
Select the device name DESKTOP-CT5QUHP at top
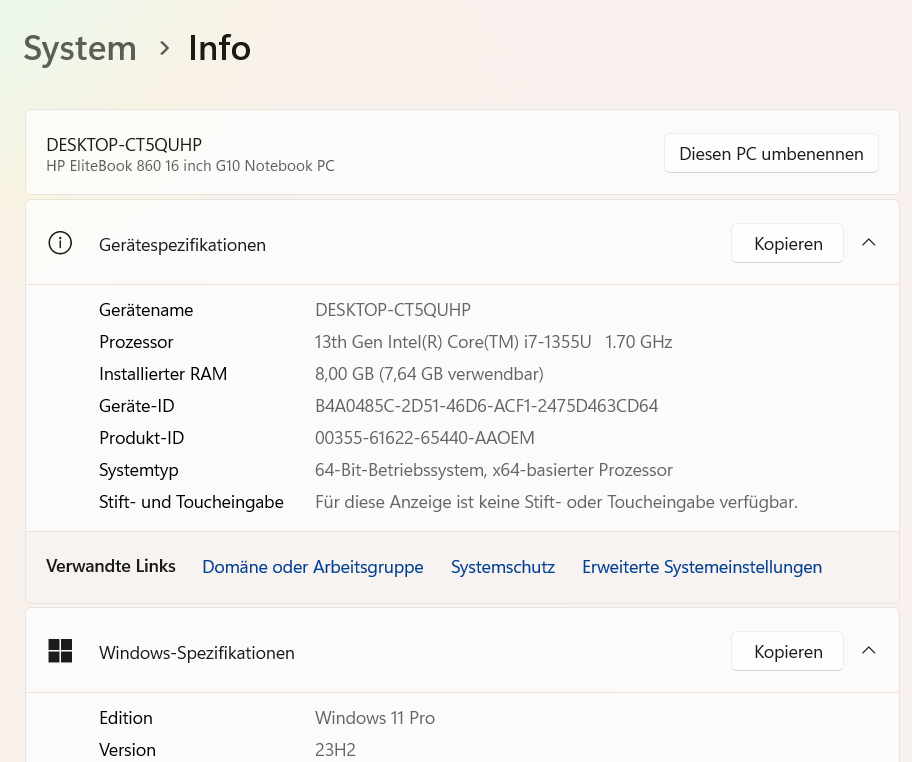click(124, 144)
